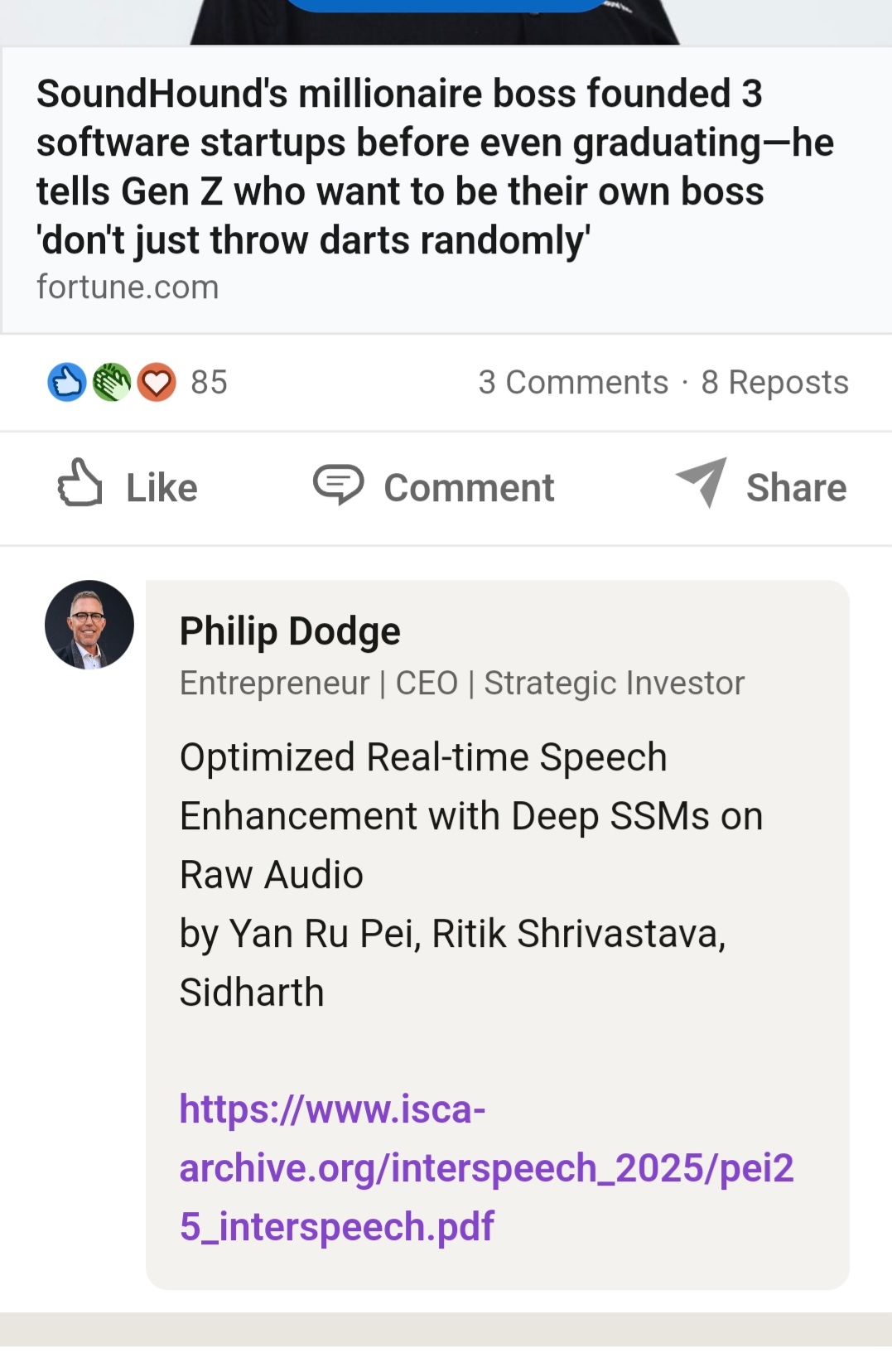This screenshot has width=892, height=1372.
Task: Click the green clapping reaction icon
Action: point(112,383)
